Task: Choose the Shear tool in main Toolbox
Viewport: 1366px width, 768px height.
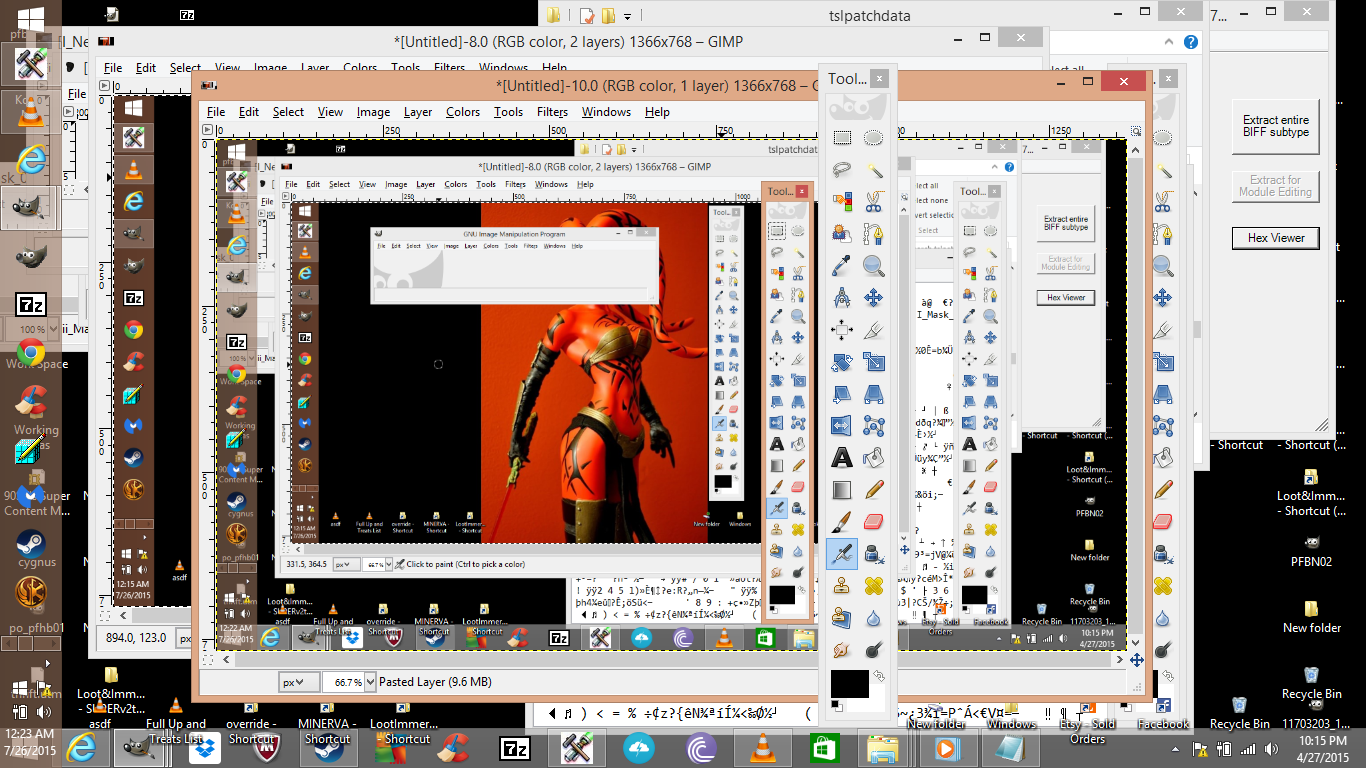Action: 842,394
